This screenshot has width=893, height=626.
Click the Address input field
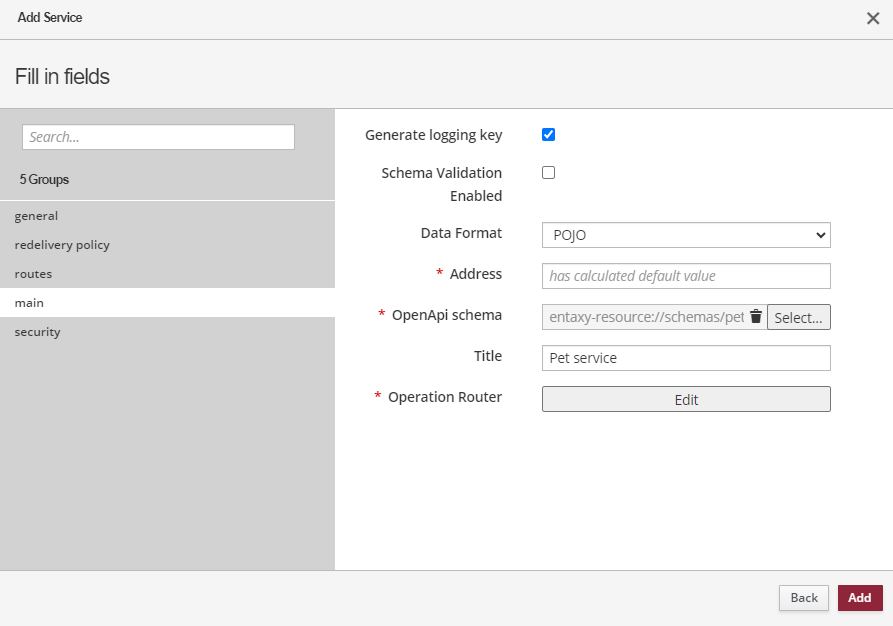(686, 275)
